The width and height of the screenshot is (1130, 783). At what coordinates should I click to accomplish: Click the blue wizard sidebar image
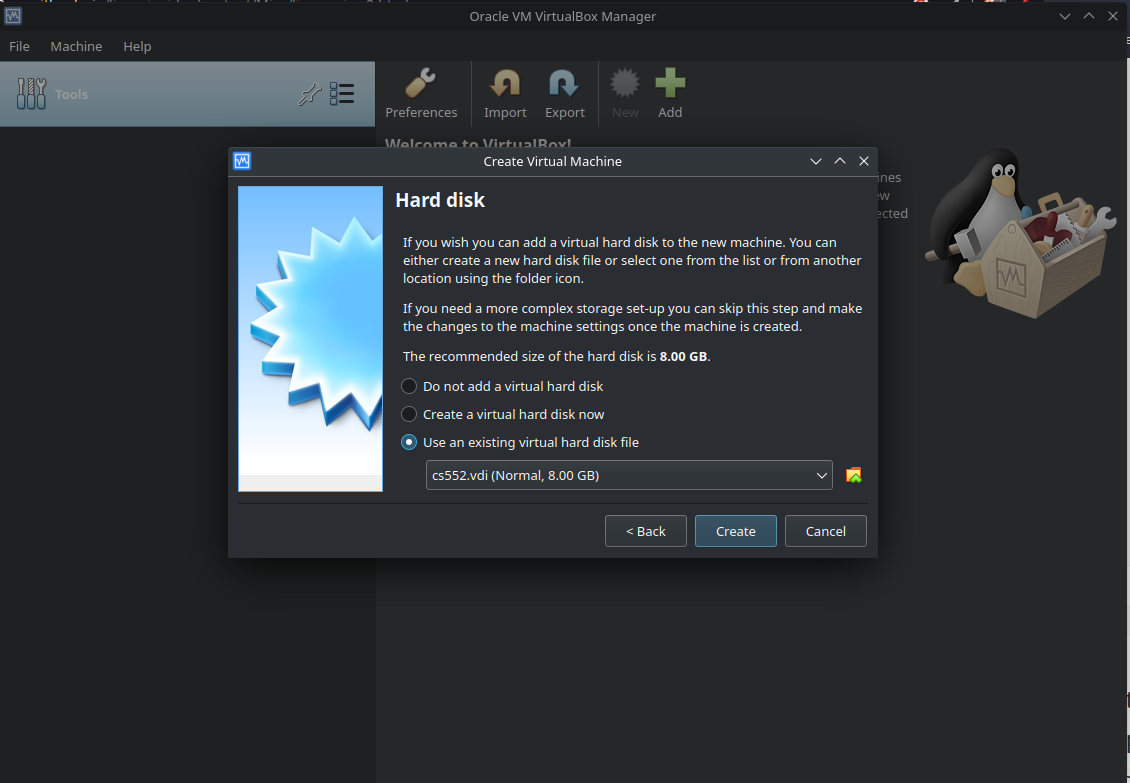(x=310, y=337)
